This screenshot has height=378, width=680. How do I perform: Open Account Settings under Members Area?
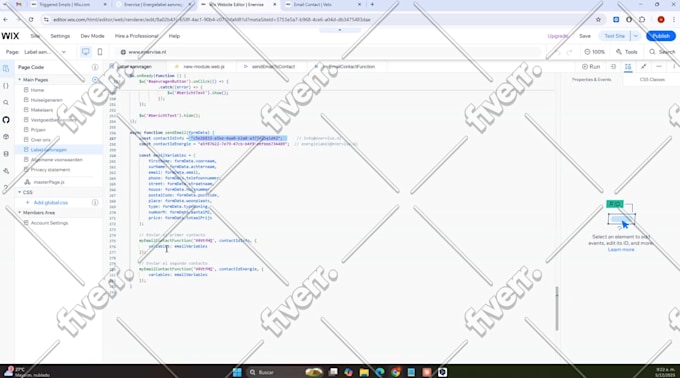point(49,223)
